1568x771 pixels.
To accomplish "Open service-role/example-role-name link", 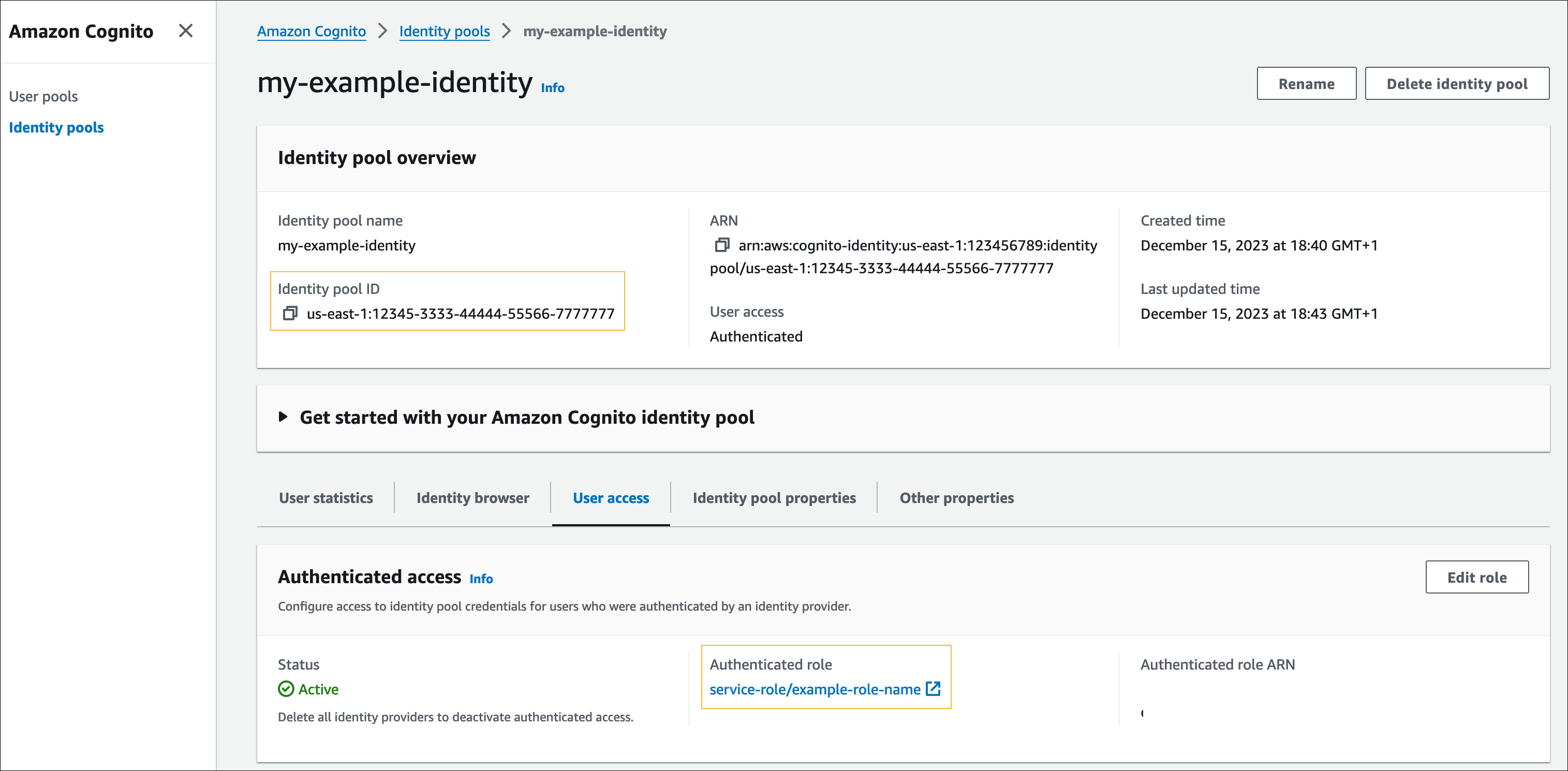I will 815,689.
